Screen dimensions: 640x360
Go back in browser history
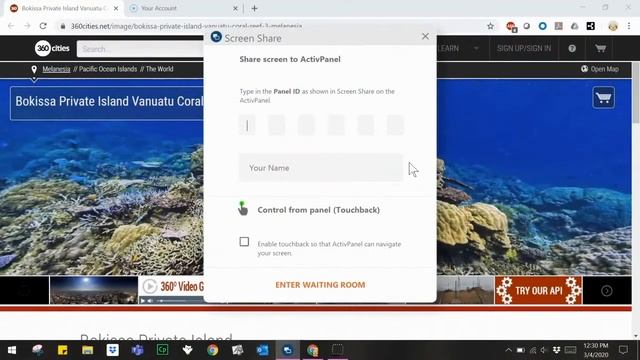point(11,26)
